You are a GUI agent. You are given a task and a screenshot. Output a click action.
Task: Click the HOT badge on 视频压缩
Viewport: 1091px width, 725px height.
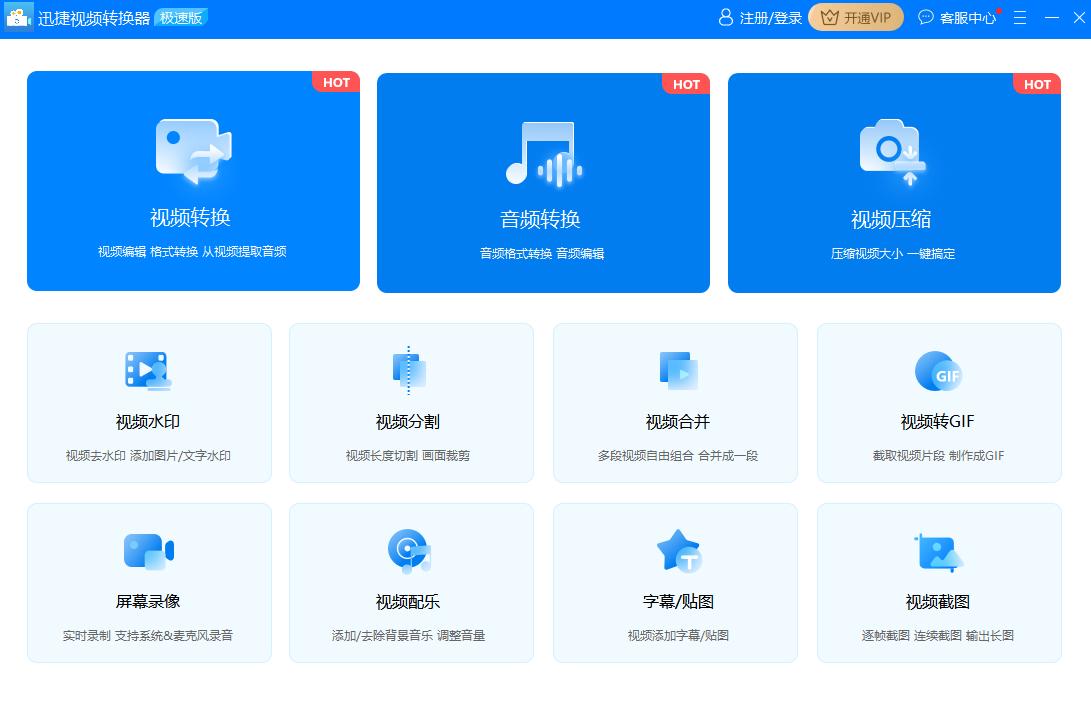[x=1037, y=84]
